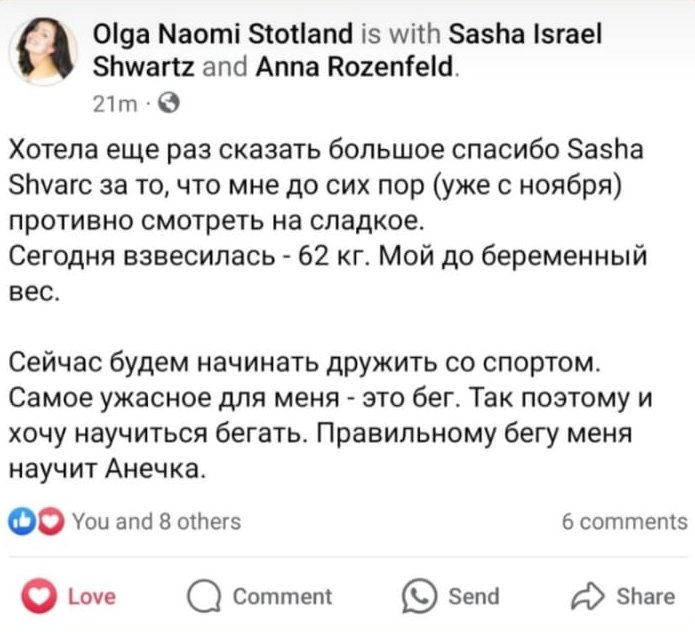Click the 21m post timestamp
This screenshot has width=695, height=632.
click(104, 103)
